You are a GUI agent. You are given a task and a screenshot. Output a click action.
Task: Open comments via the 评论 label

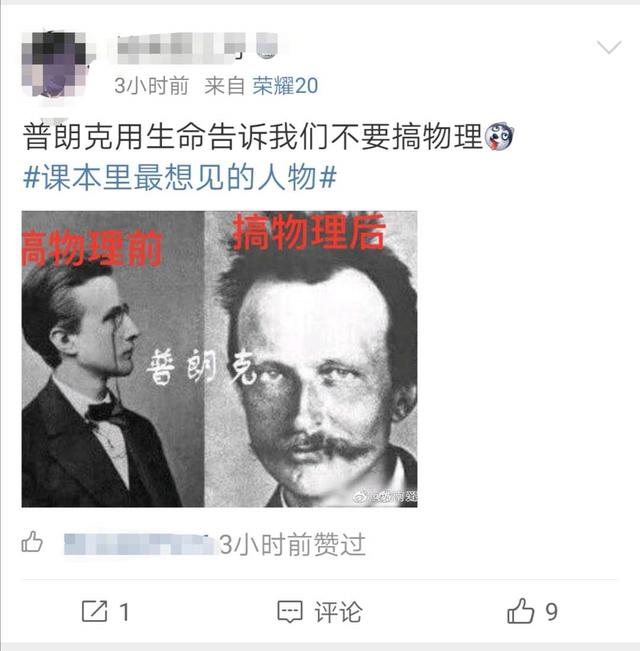pos(338,612)
